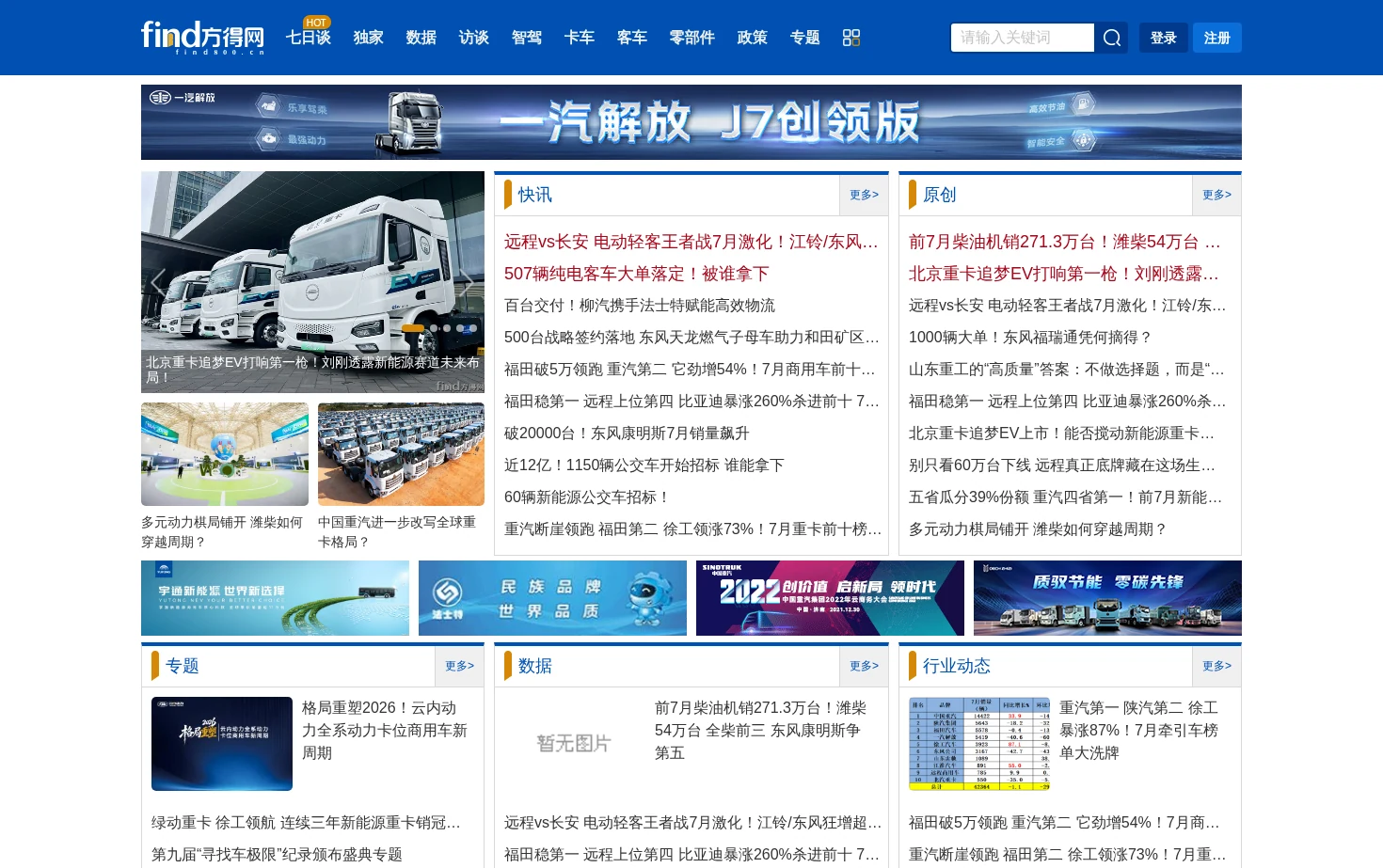Open 第九届“寻找车极限”纪录颁布盛典专题 link

(277, 855)
